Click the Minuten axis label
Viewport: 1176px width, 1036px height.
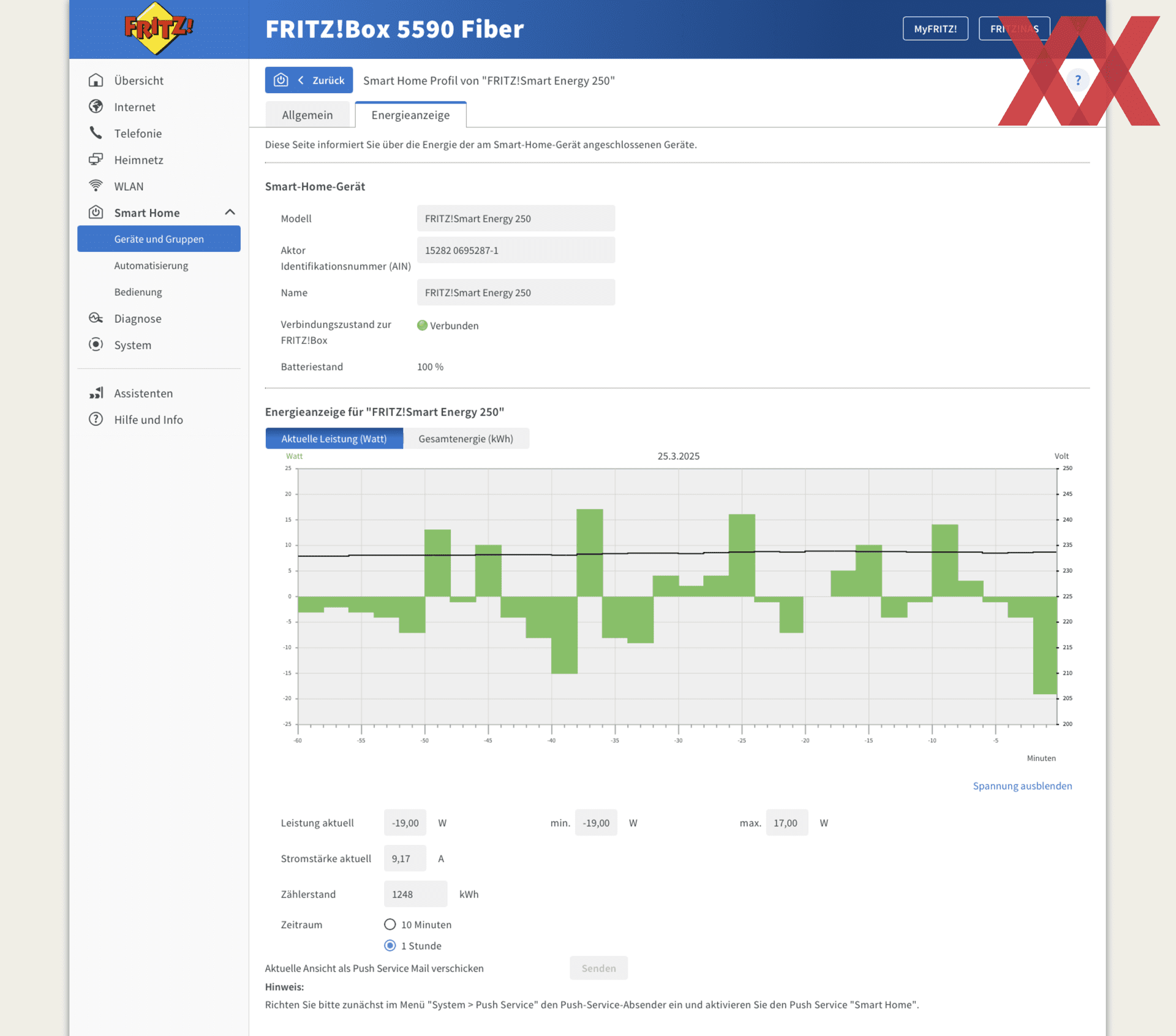(x=1041, y=758)
